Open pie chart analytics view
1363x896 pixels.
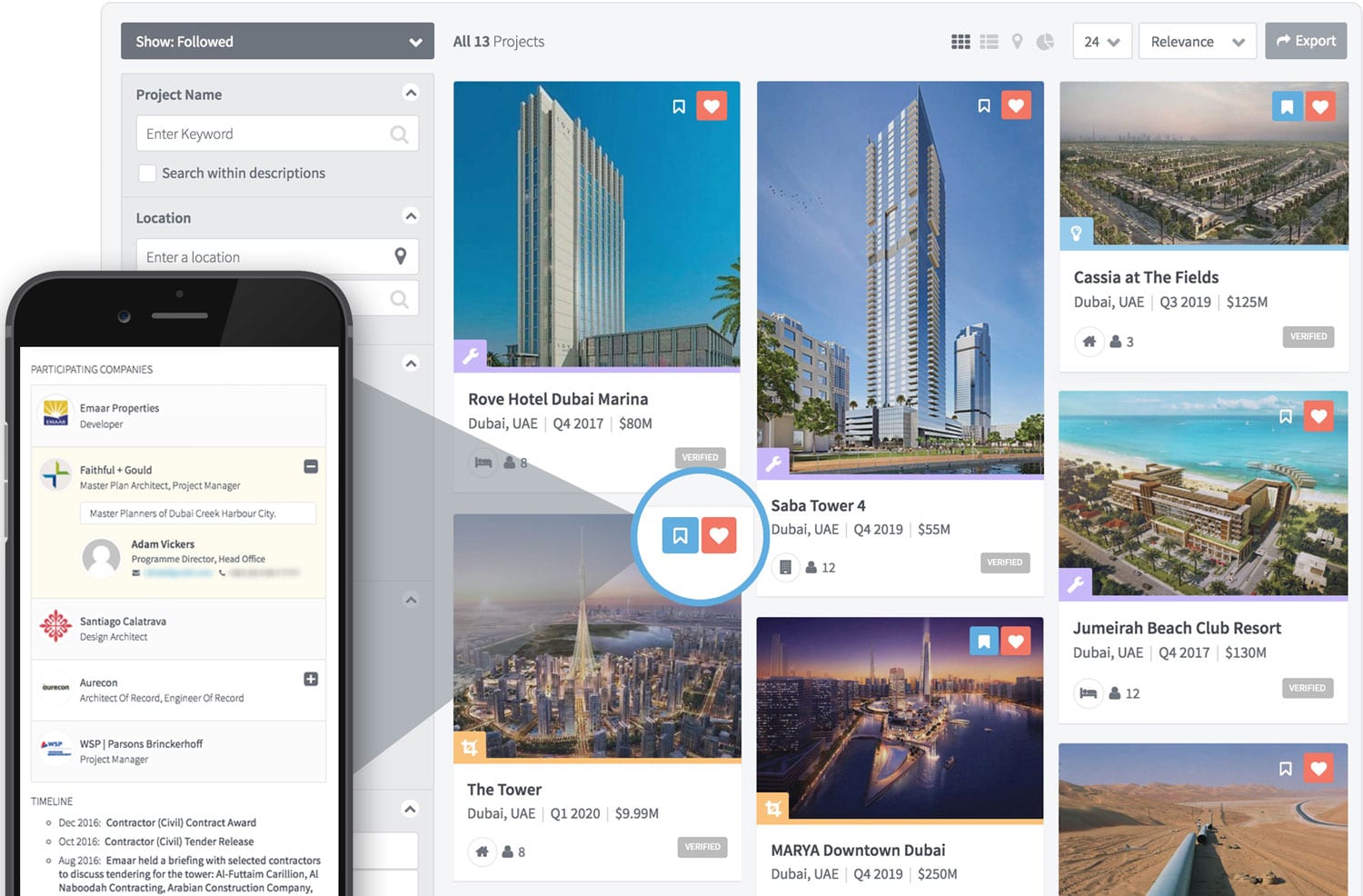click(1046, 42)
